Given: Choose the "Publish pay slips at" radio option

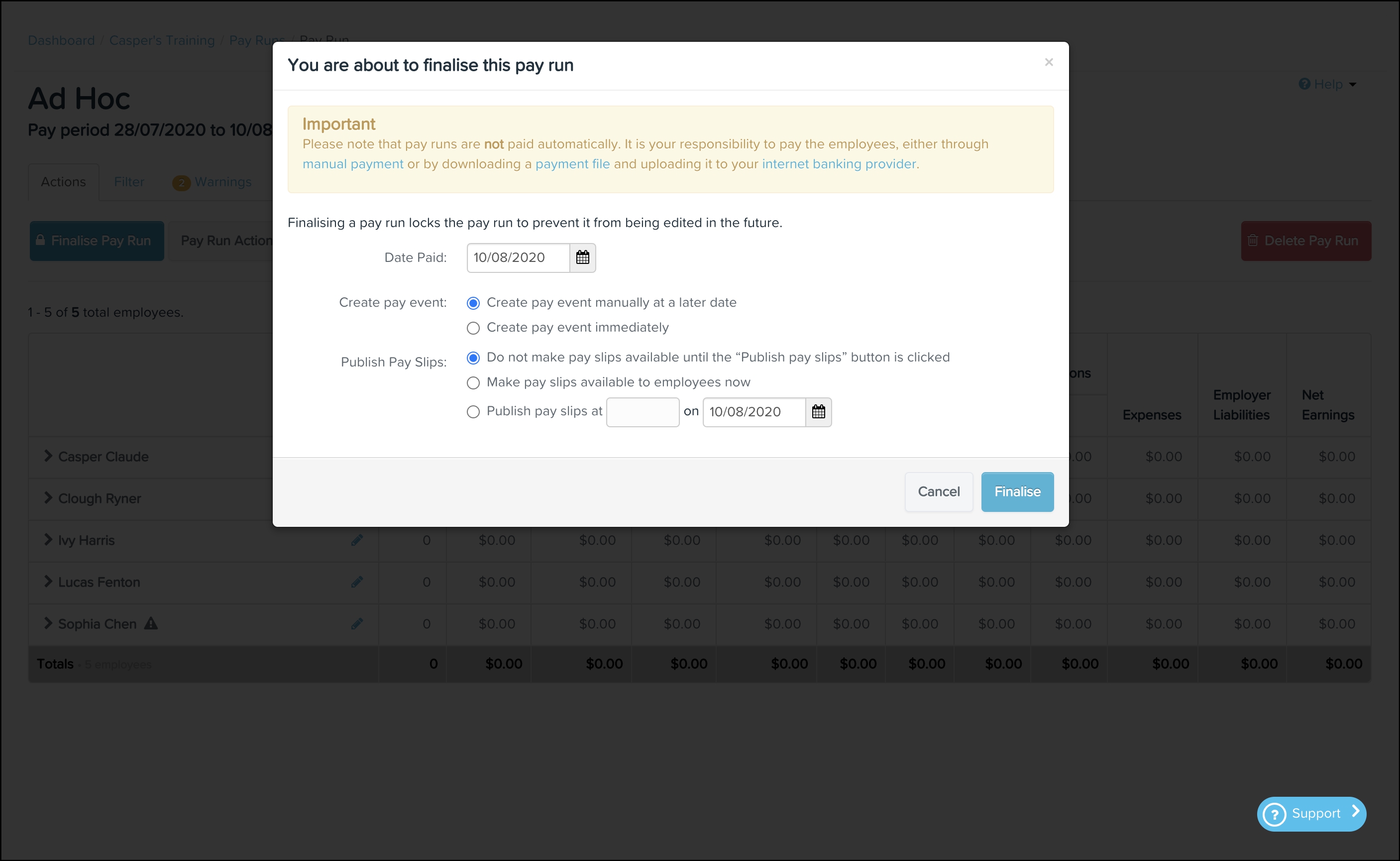Looking at the screenshot, I should click(473, 412).
